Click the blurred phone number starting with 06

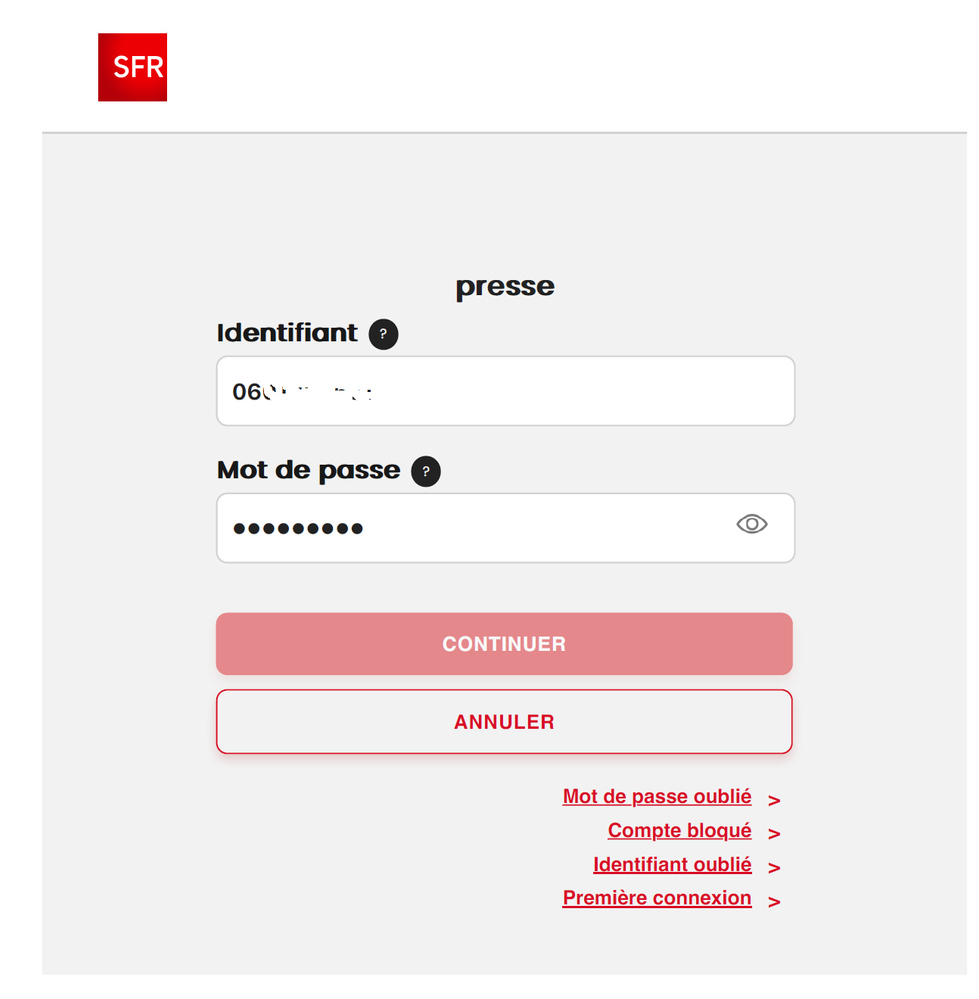click(302, 392)
